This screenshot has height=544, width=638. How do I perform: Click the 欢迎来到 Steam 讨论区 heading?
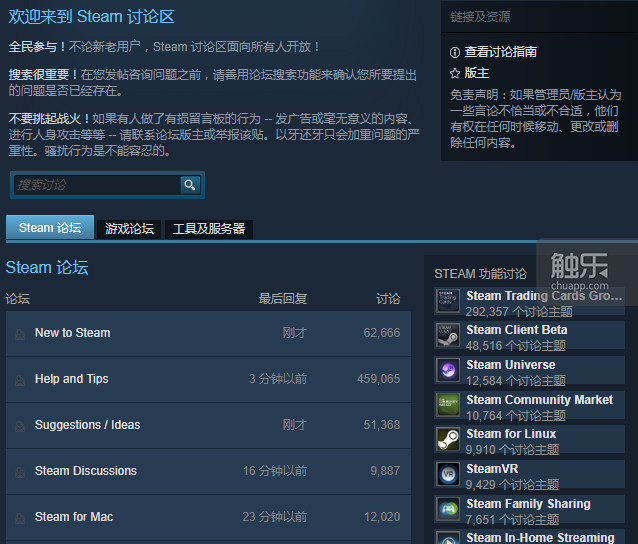coord(92,17)
